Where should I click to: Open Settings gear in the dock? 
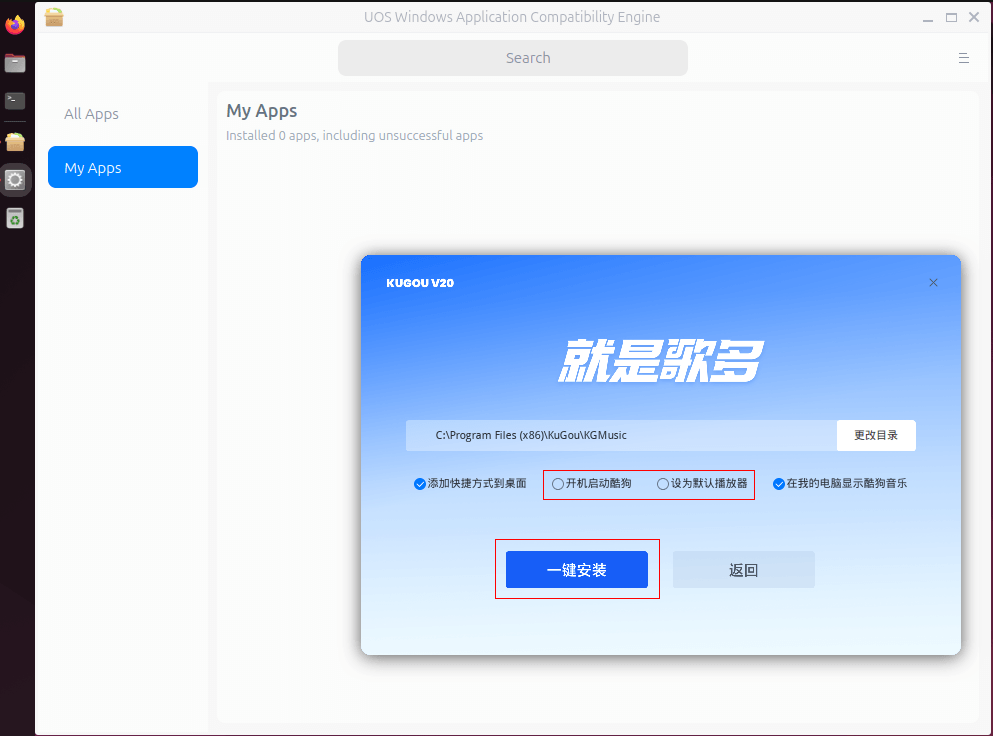[15, 180]
